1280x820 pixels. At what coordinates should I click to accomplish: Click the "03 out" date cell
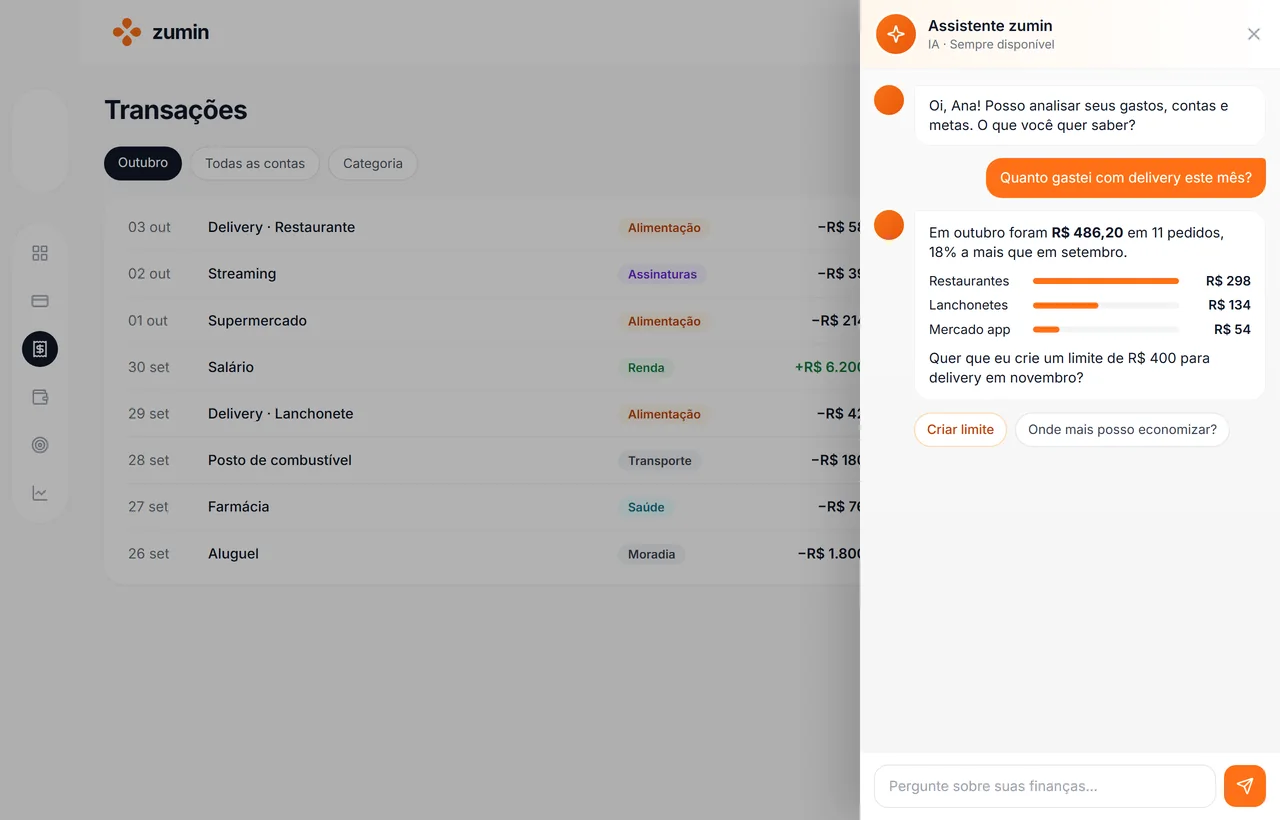click(149, 227)
